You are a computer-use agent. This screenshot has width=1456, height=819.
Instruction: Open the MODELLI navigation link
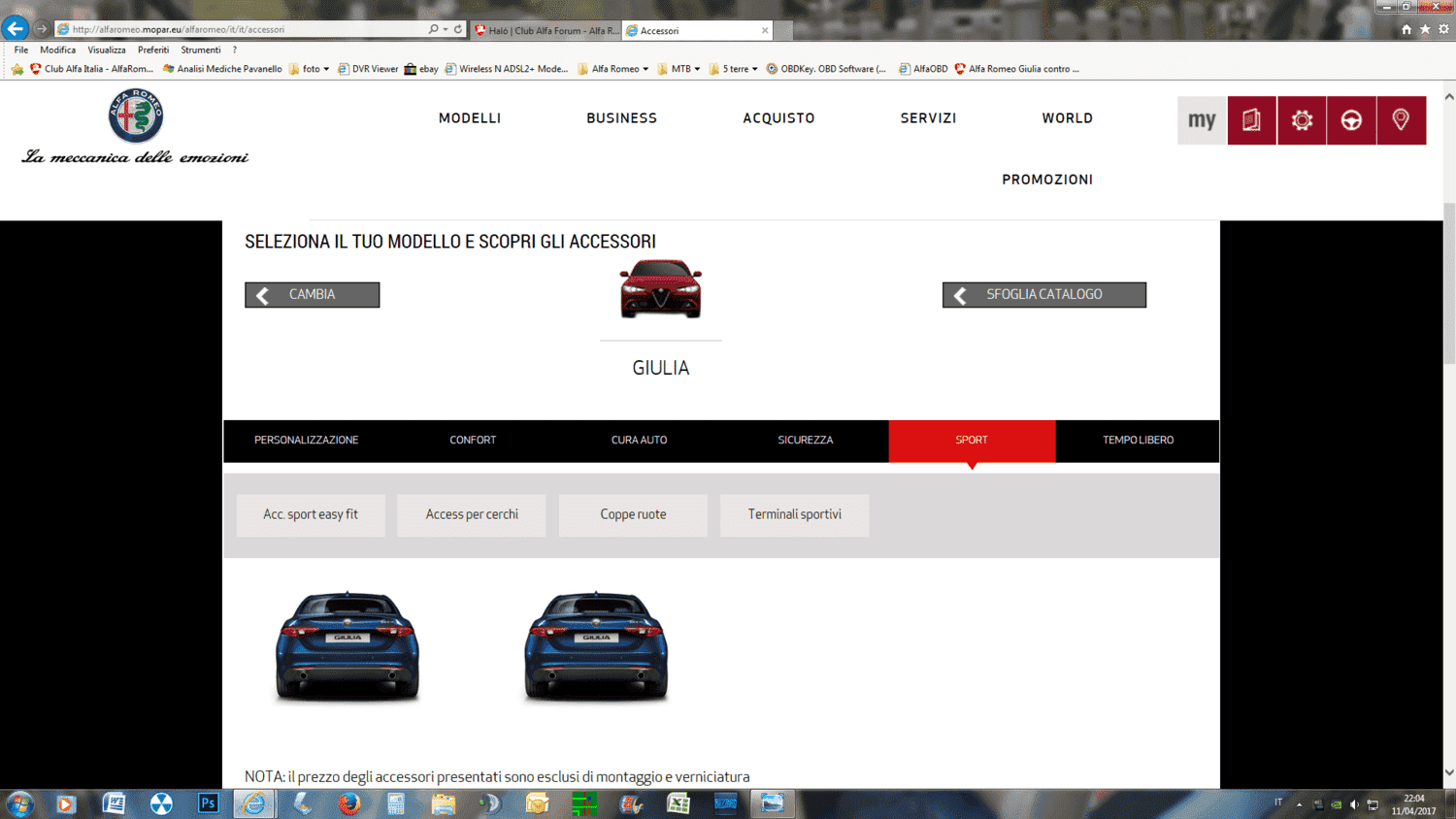click(470, 118)
